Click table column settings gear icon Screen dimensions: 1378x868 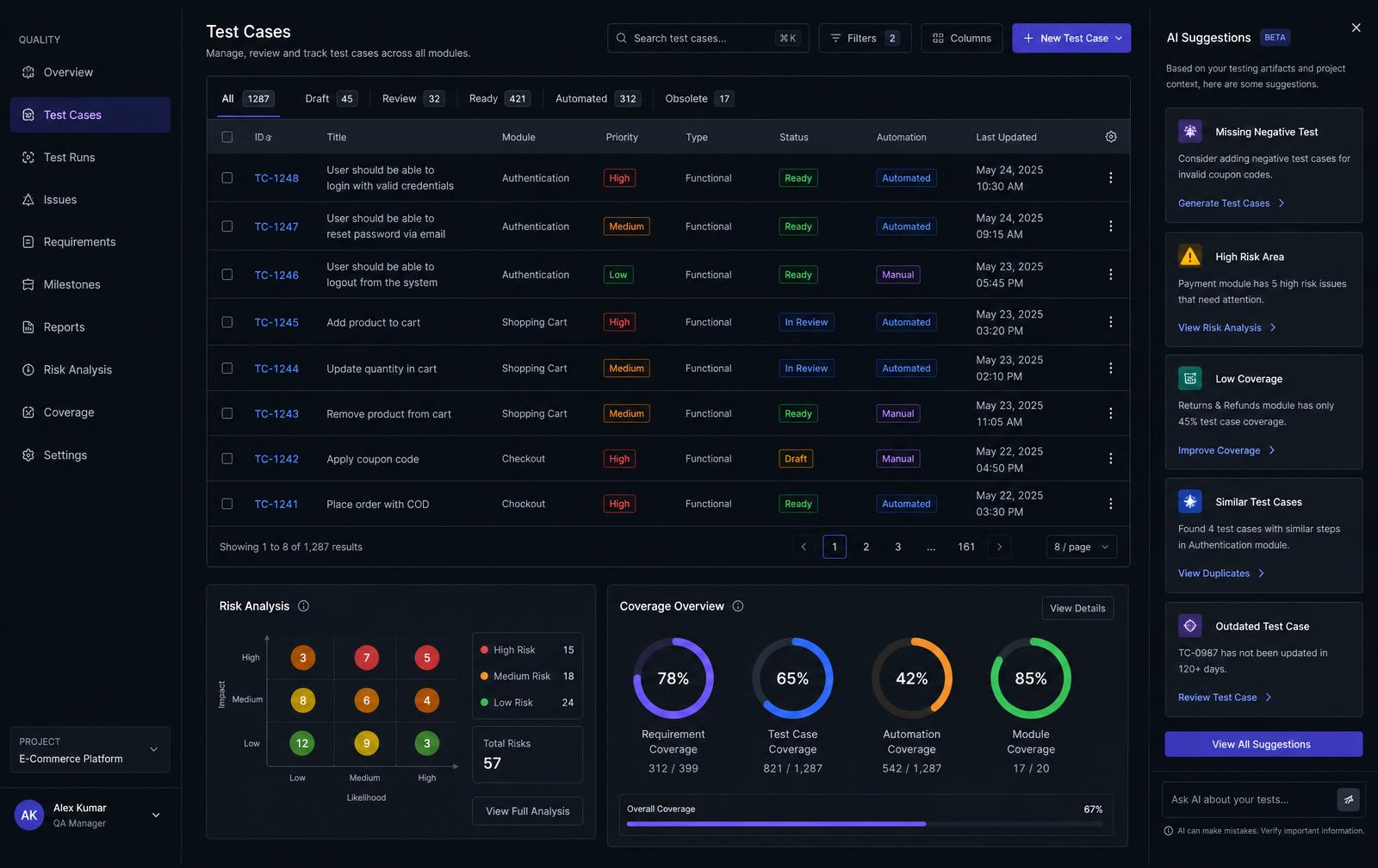click(1111, 137)
